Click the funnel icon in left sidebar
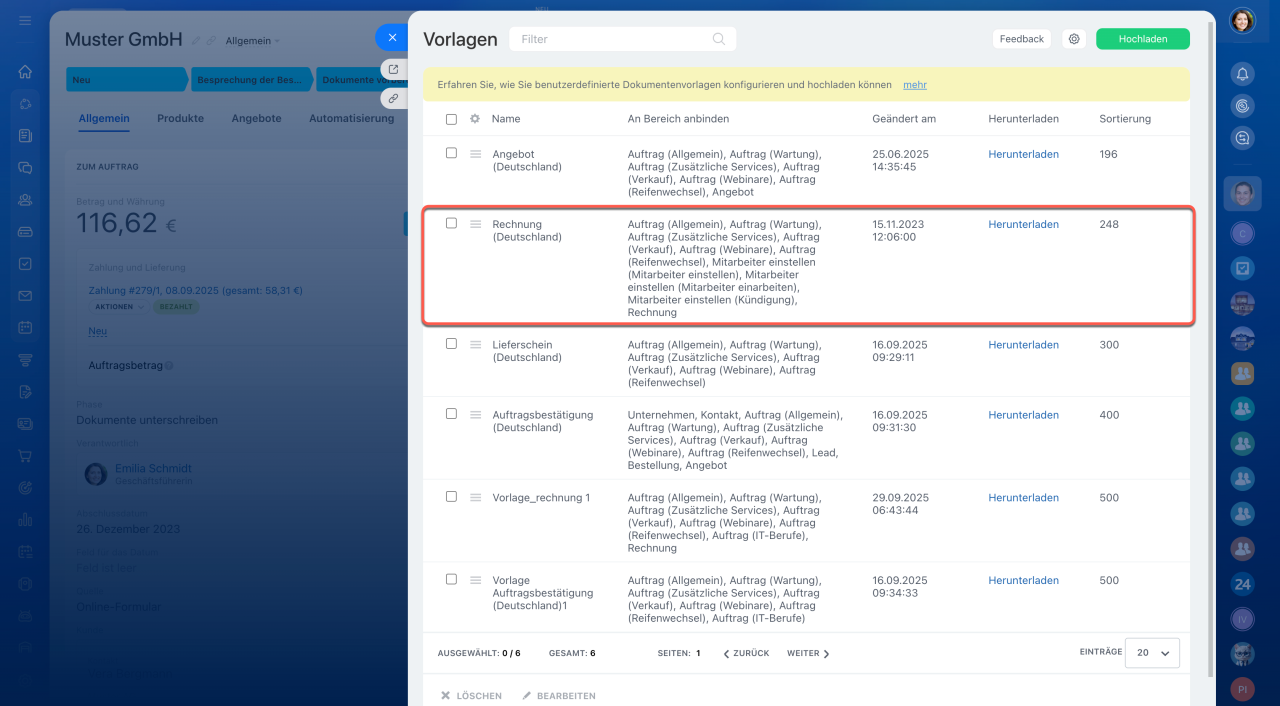The image size is (1280, 706). click(25, 360)
